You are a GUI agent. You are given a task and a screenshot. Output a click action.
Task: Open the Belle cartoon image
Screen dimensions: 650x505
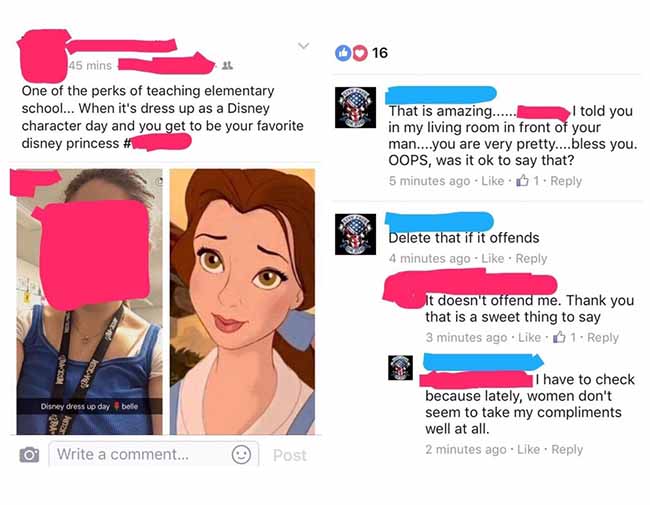point(243,301)
